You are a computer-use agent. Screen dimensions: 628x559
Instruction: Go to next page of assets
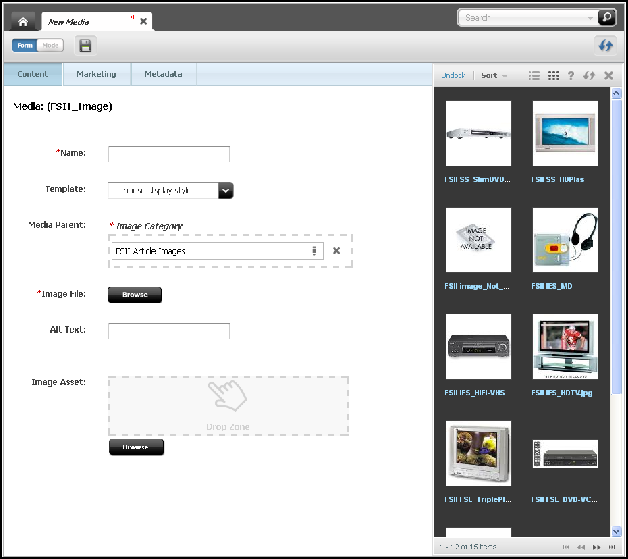[x=596, y=547]
